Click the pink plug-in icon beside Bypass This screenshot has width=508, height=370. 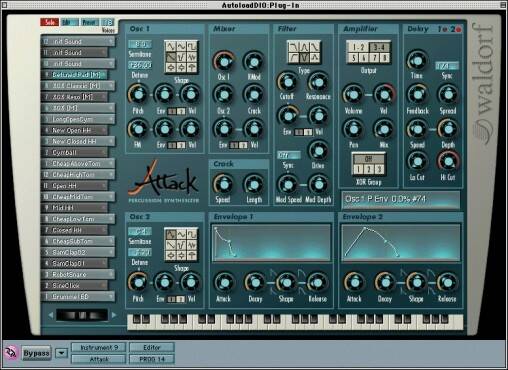(x=11, y=352)
